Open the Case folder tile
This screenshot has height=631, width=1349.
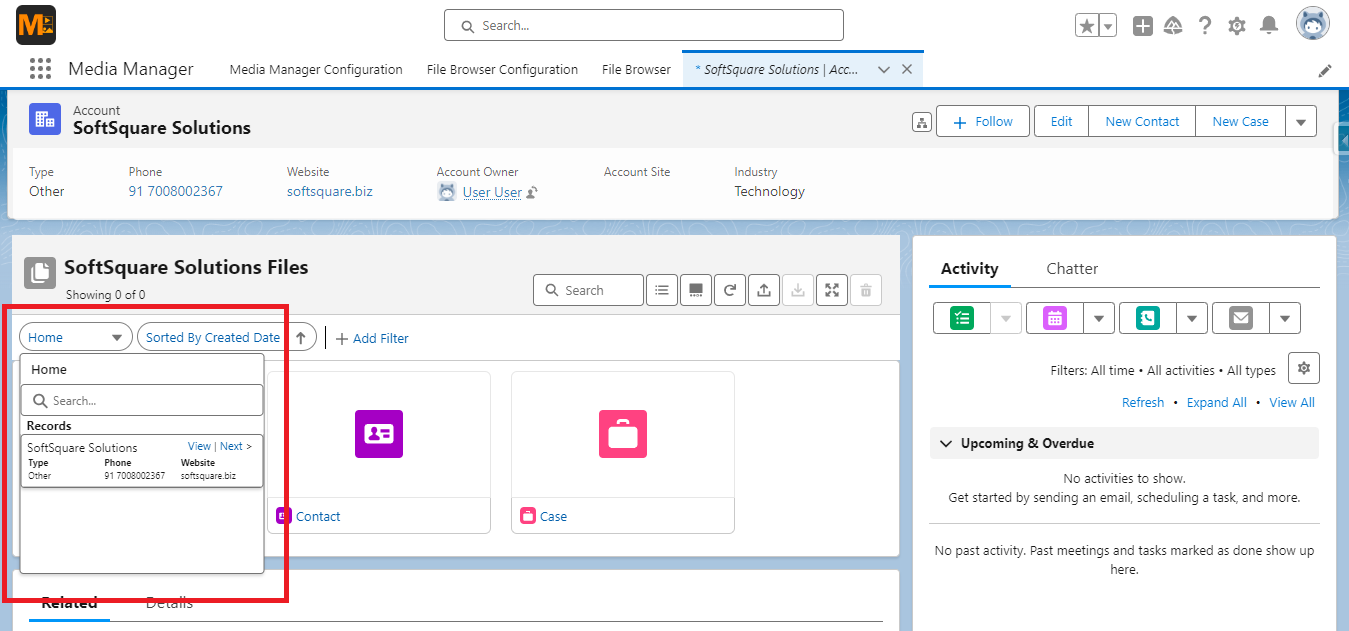coord(623,452)
